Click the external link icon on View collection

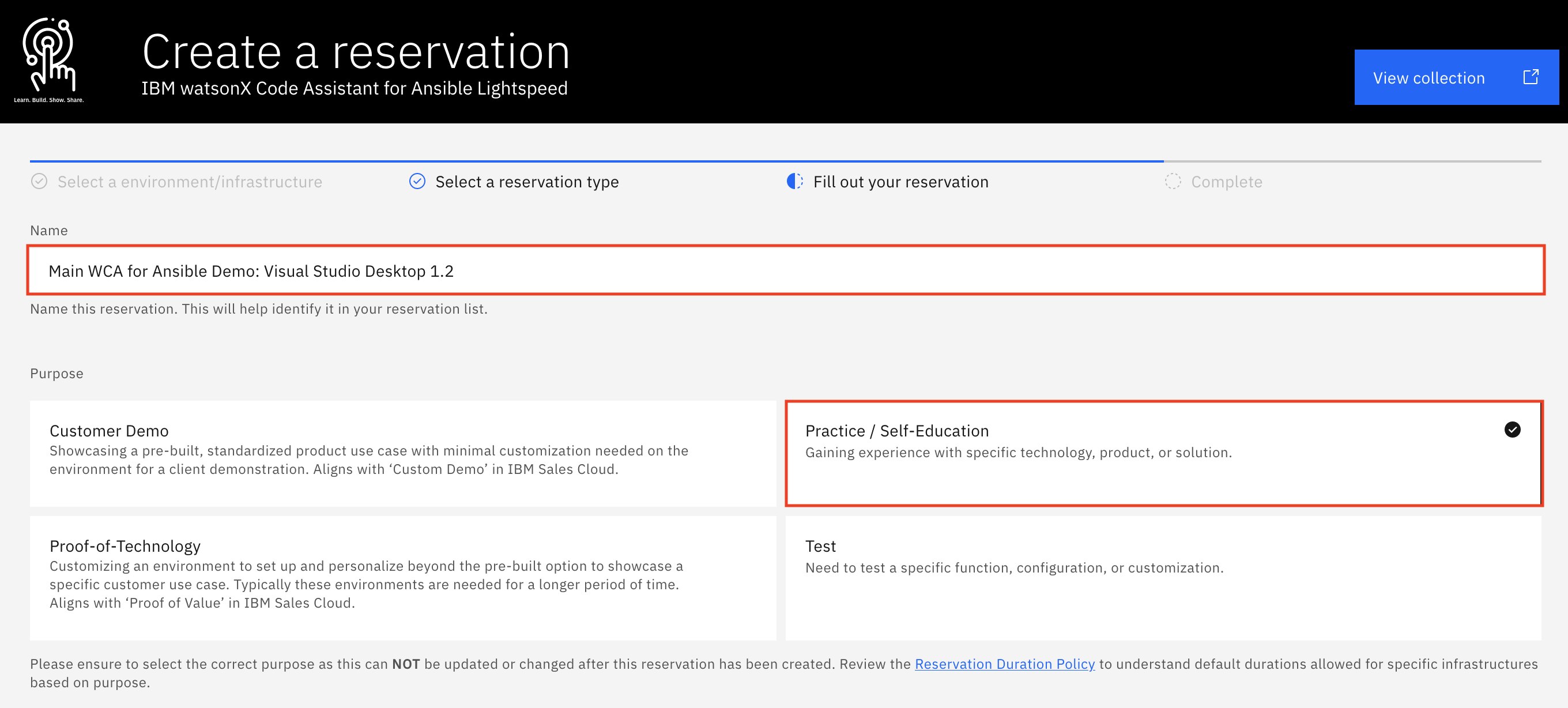(x=1531, y=77)
